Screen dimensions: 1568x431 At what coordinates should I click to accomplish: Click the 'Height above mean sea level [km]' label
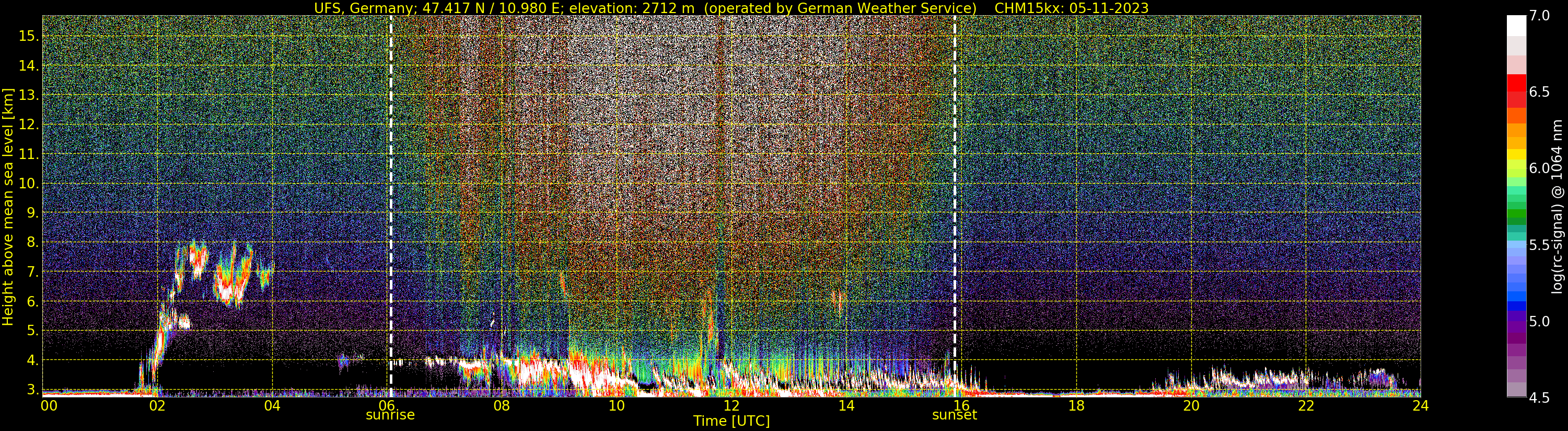(x=8, y=207)
